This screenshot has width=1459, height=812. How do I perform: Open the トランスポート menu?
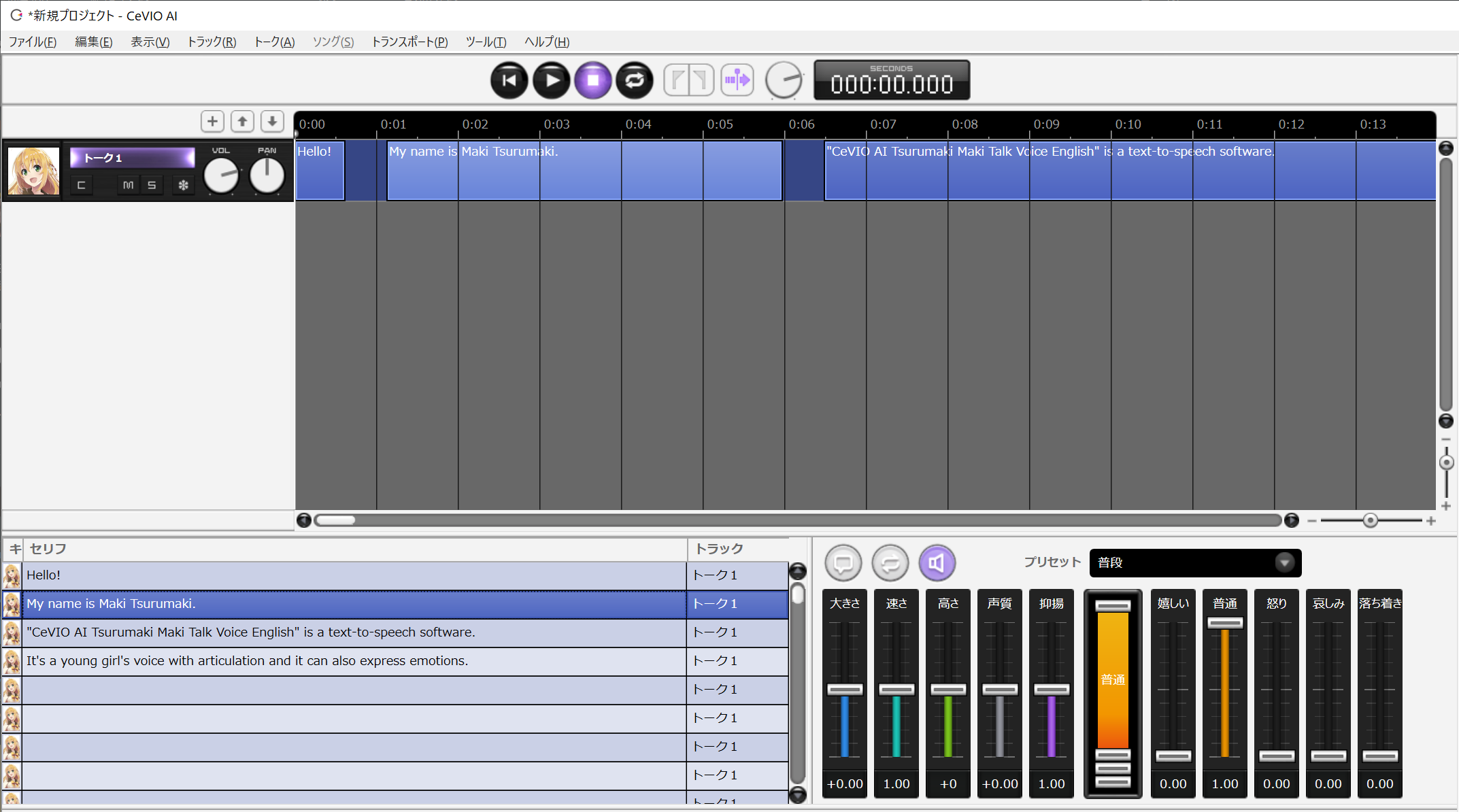pos(409,42)
